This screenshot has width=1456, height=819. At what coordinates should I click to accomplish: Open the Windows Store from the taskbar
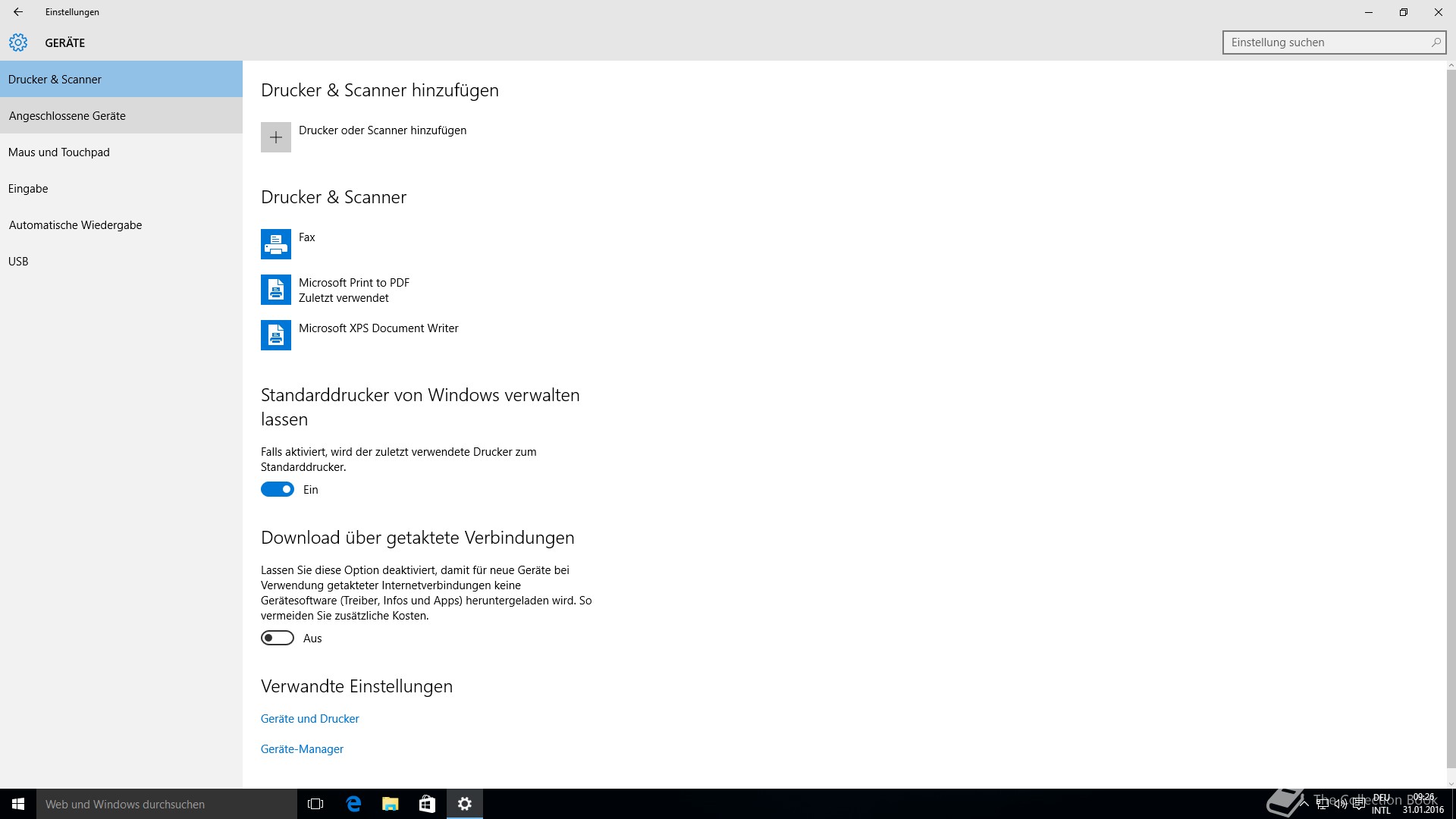tap(428, 804)
